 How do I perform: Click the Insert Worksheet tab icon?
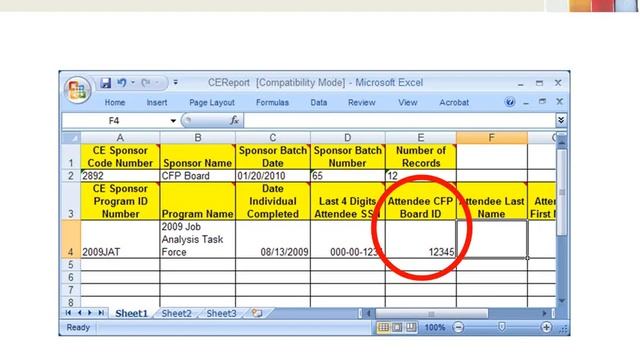pos(257,313)
